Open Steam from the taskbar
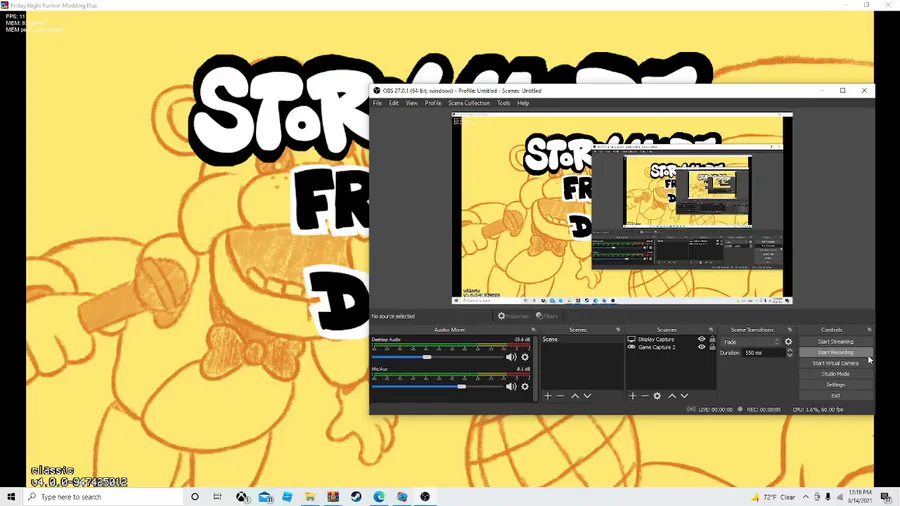 pos(356,497)
